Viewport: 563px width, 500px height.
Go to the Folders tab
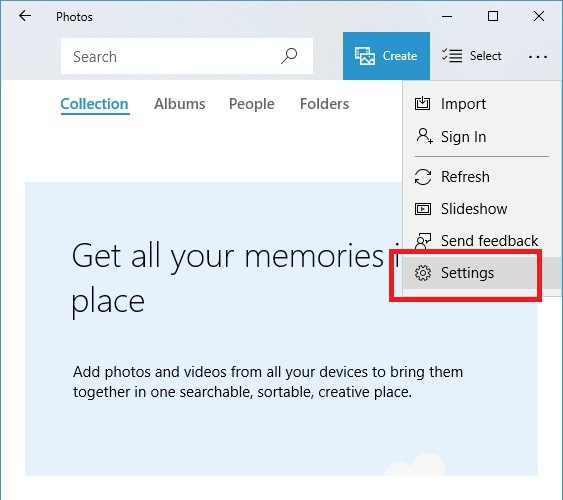[324, 104]
